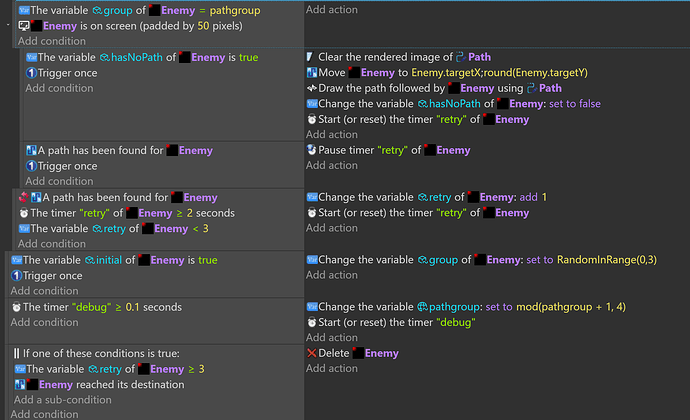Click Add a sub-condition link
690x420 pixels.
(x=62, y=400)
